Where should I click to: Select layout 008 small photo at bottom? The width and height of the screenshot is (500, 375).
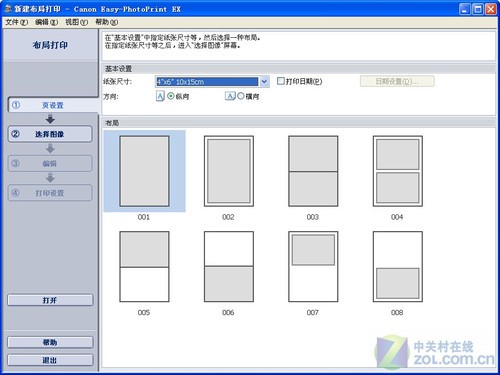pyautogui.click(x=398, y=267)
